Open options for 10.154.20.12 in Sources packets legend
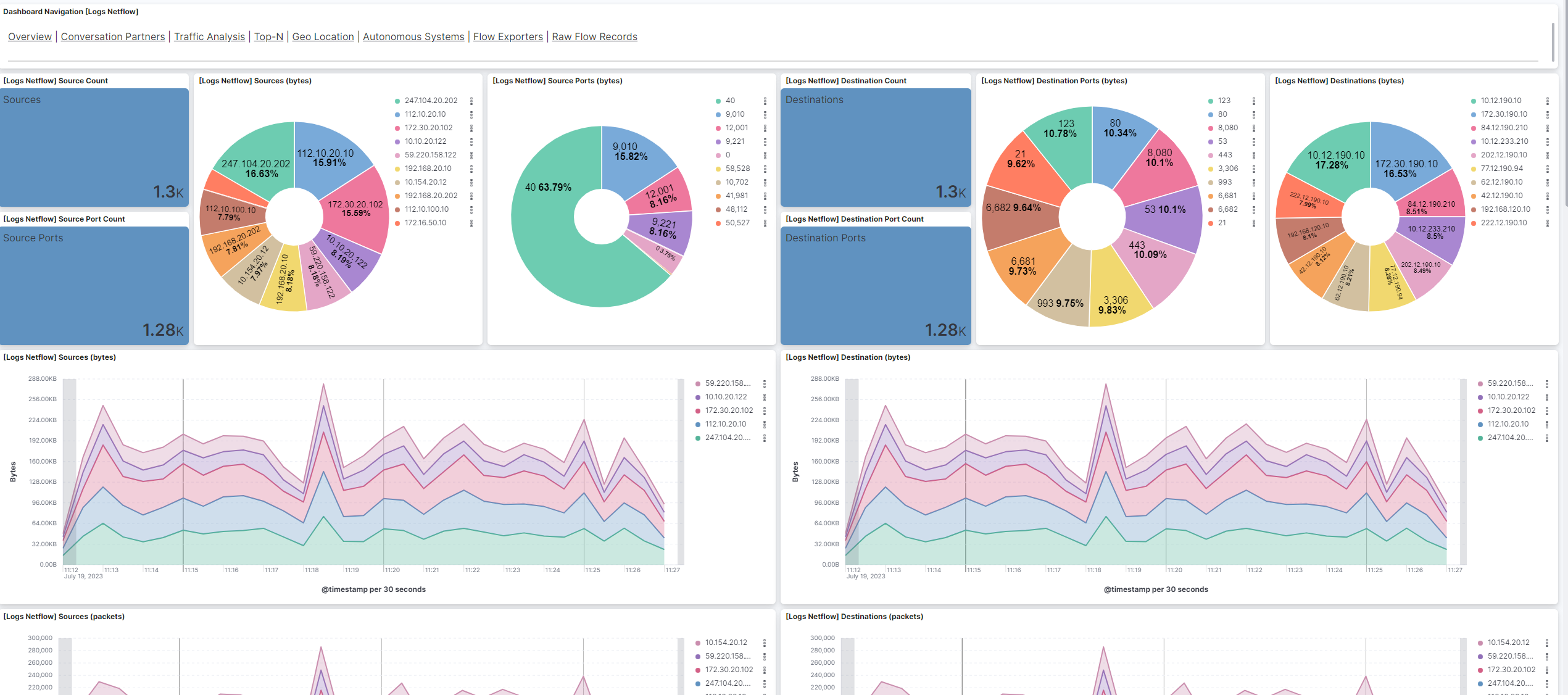 click(x=765, y=643)
